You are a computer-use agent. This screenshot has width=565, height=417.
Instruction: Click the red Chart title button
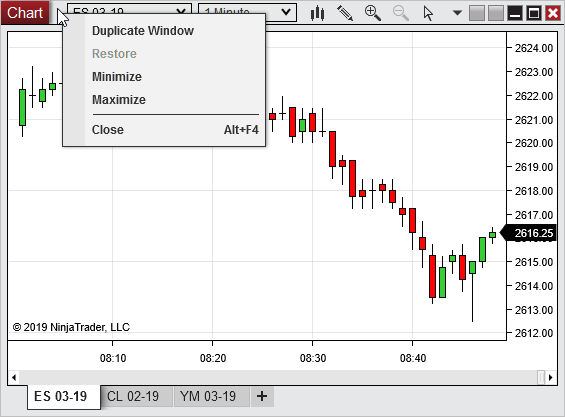(x=25, y=13)
